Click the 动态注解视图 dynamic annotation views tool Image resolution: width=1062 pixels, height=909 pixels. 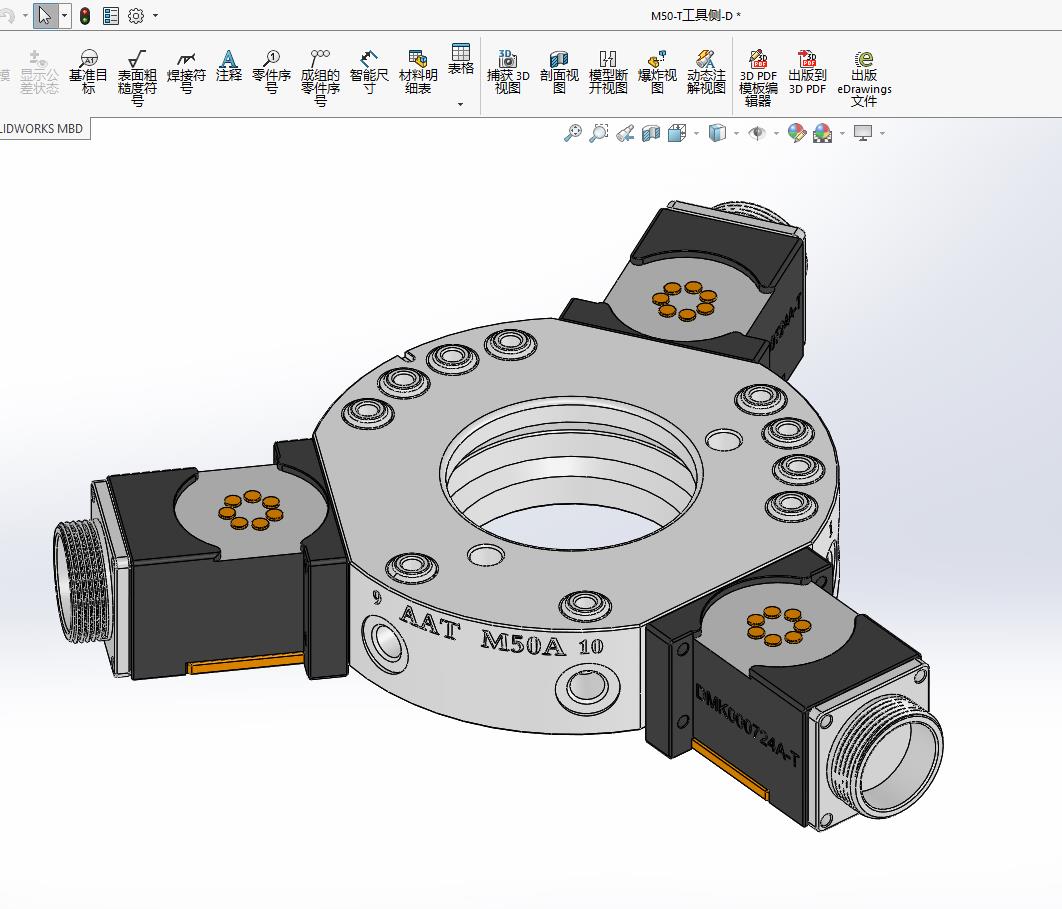point(706,71)
